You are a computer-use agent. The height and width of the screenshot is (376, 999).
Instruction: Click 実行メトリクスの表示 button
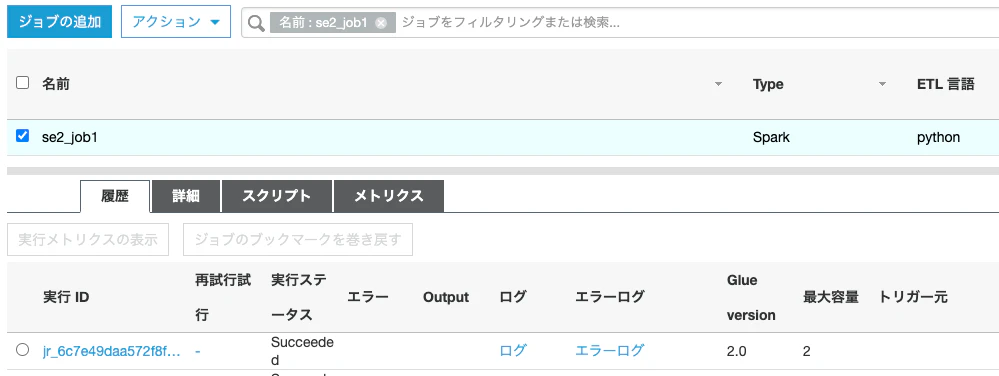coord(88,240)
